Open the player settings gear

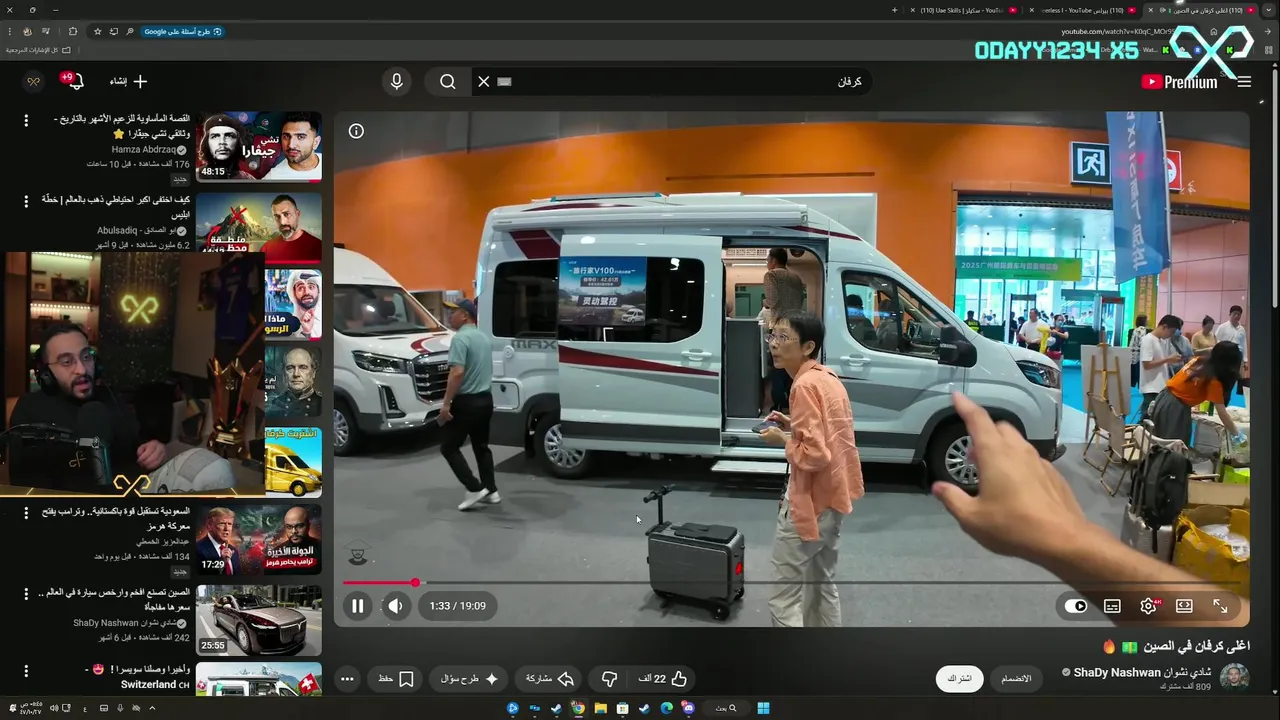pos(1148,606)
